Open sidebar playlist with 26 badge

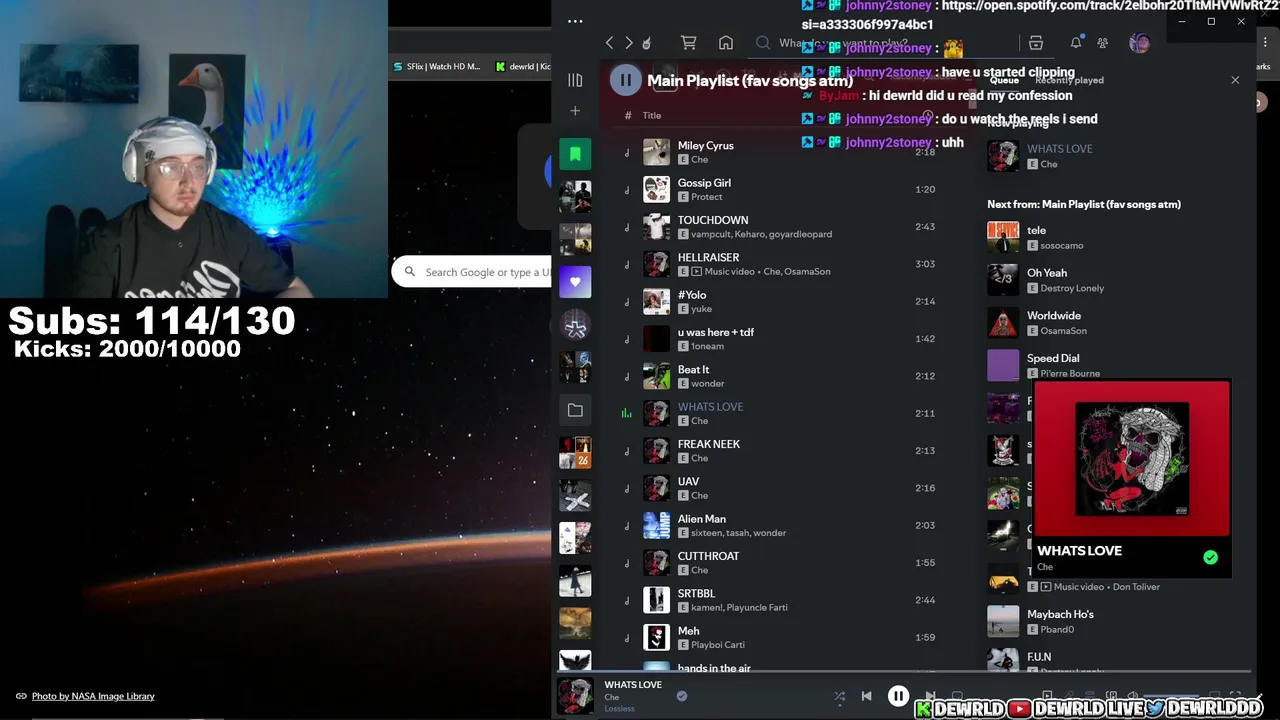575,453
